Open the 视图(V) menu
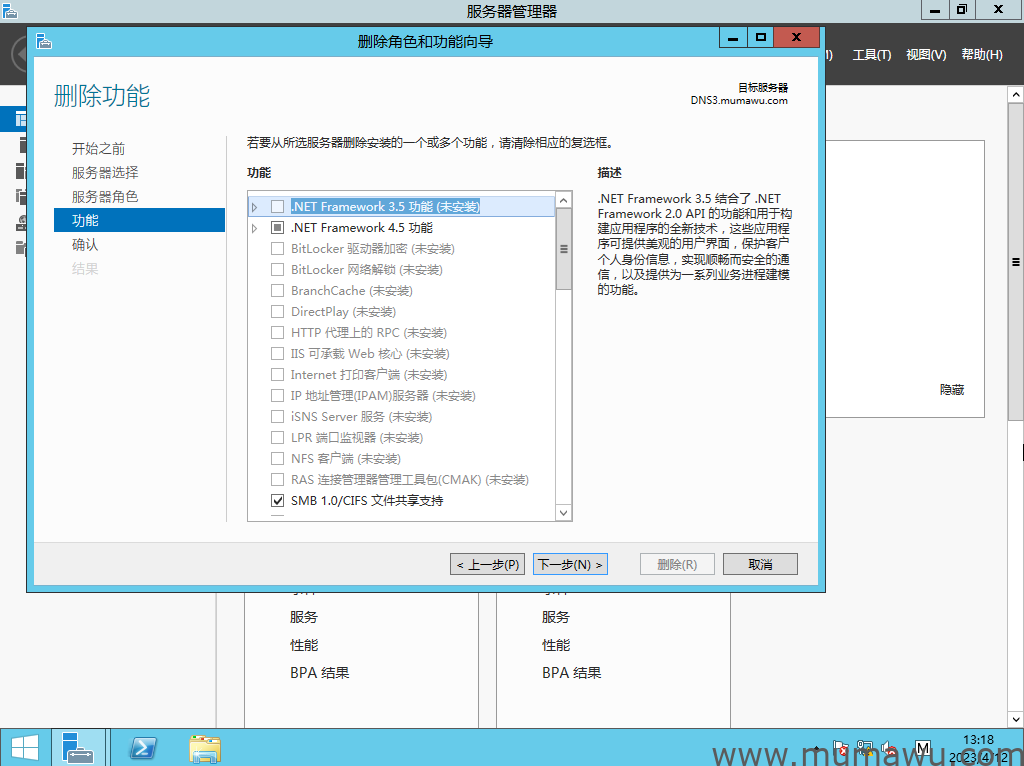The width and height of the screenshot is (1024, 766). point(925,55)
